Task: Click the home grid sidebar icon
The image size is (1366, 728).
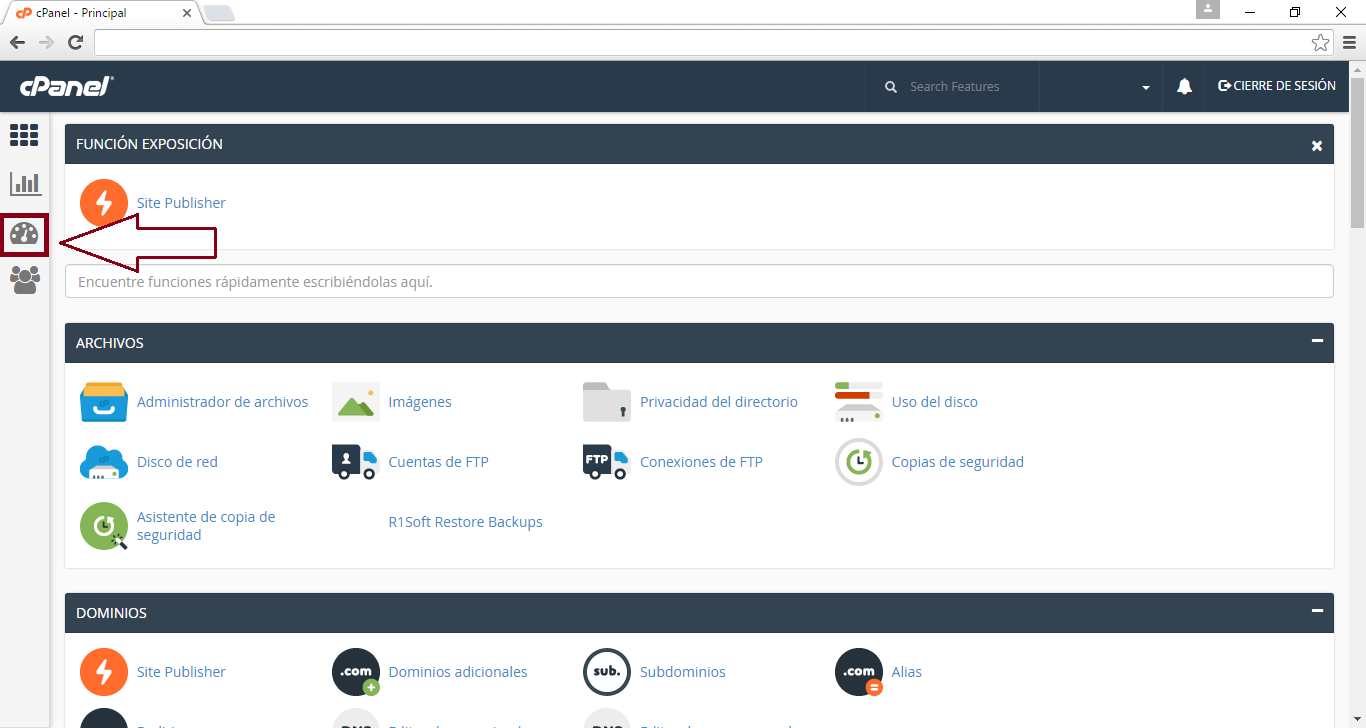Action: (24, 134)
